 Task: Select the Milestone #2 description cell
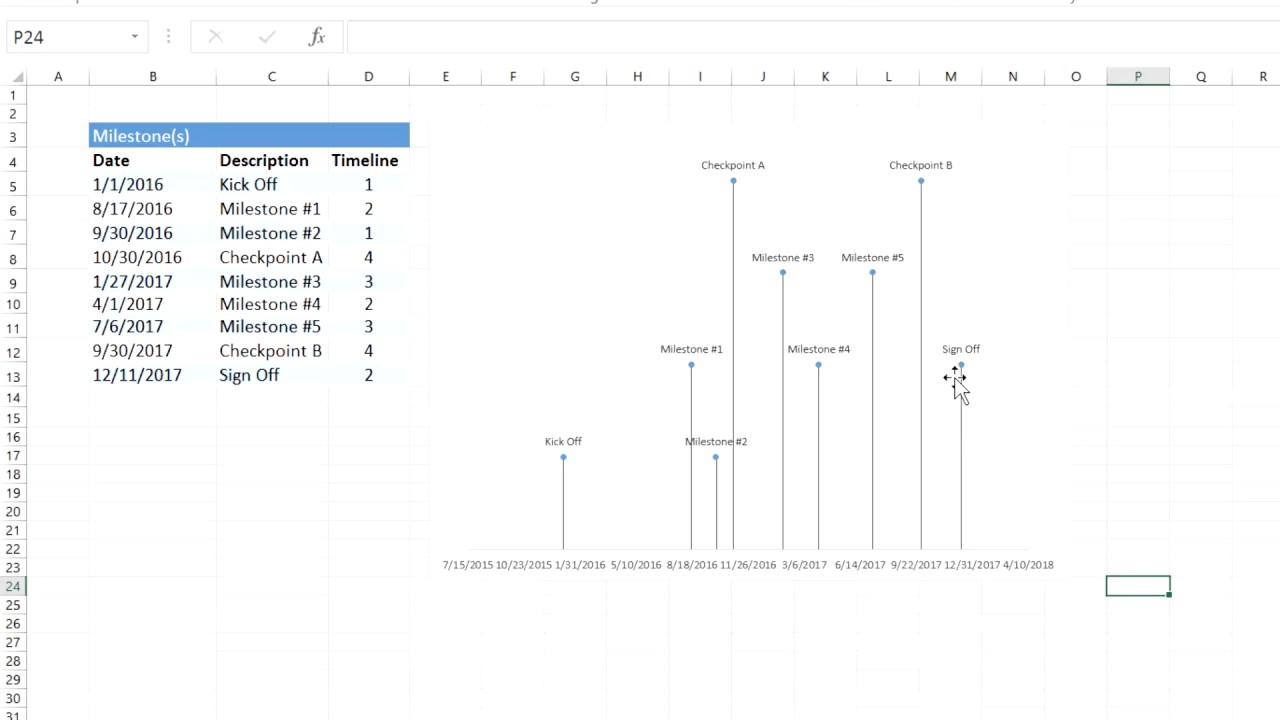point(272,233)
